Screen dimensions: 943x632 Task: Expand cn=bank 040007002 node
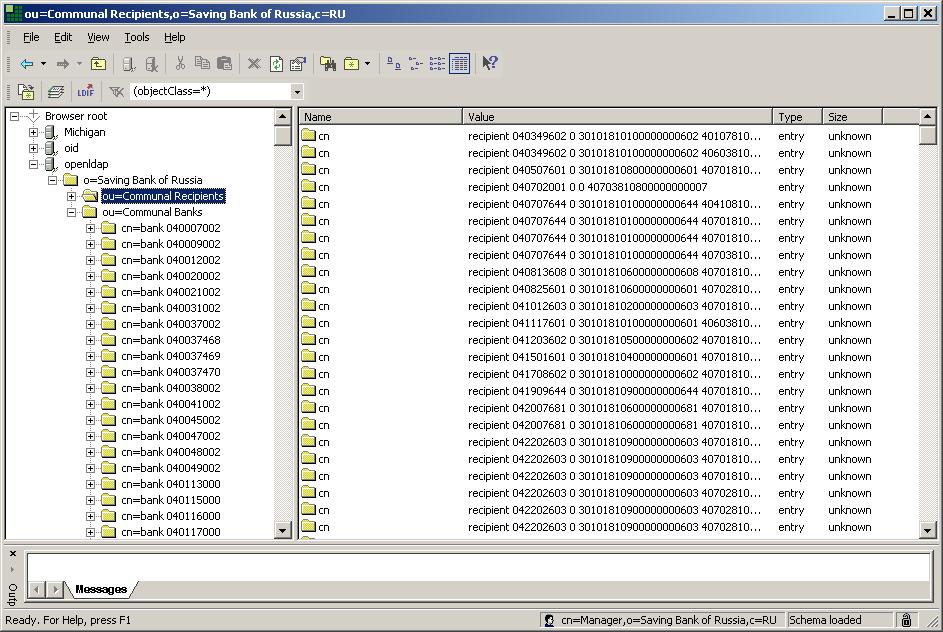coord(90,229)
